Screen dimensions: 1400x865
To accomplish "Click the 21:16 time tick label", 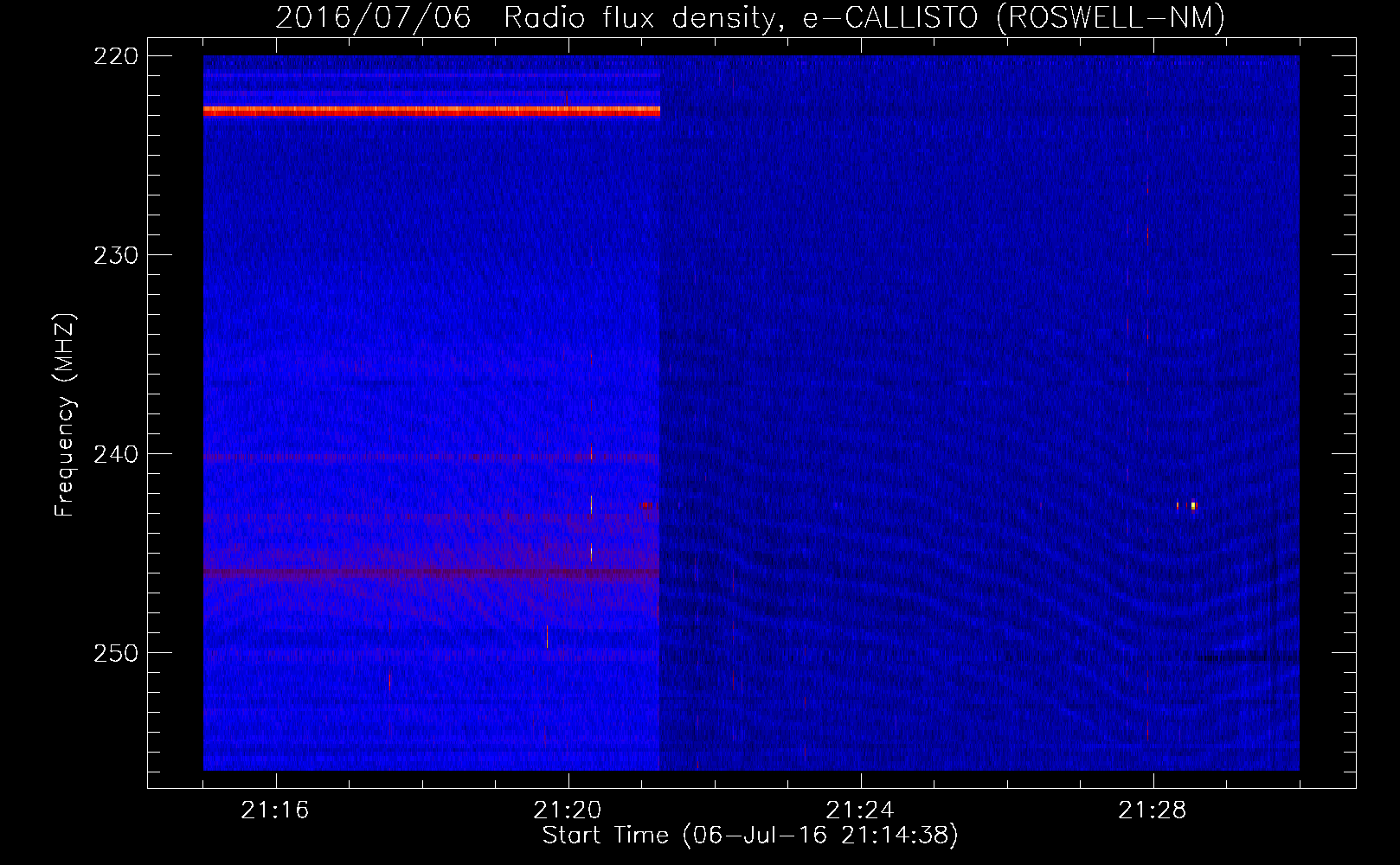I will [275, 811].
